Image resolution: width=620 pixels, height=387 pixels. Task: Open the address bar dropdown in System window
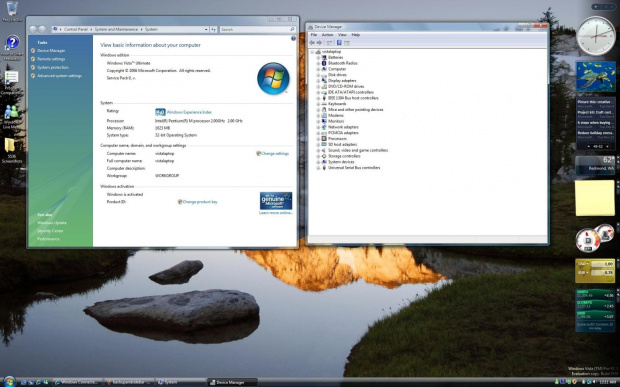pos(206,29)
